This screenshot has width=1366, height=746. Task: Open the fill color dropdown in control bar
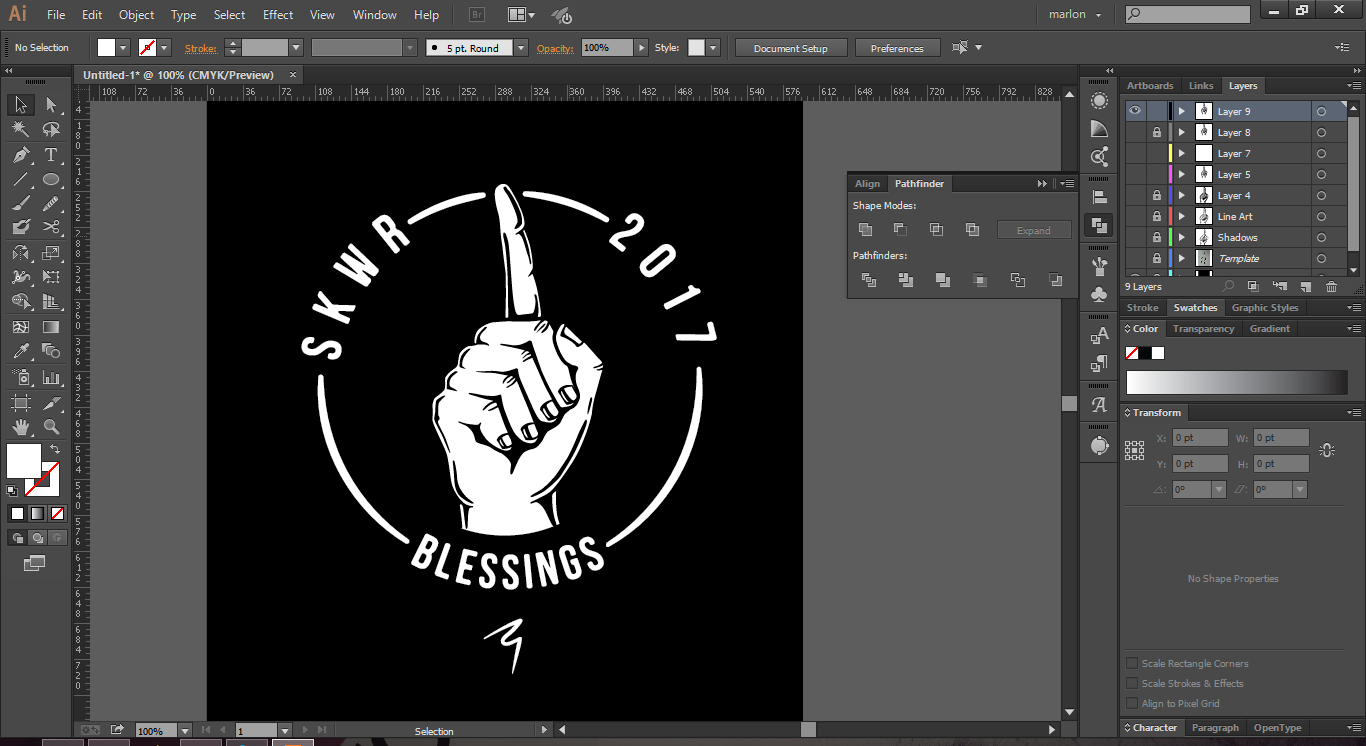124,48
